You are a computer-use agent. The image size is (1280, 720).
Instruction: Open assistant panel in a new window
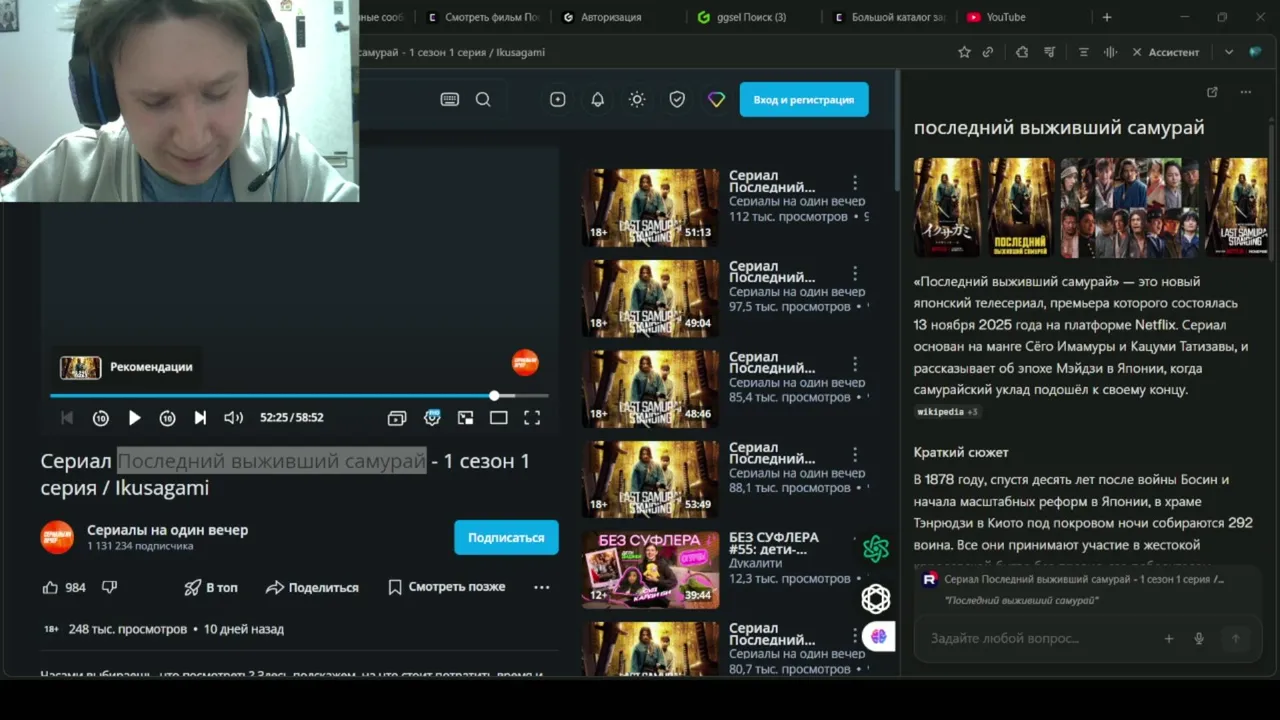1212,92
